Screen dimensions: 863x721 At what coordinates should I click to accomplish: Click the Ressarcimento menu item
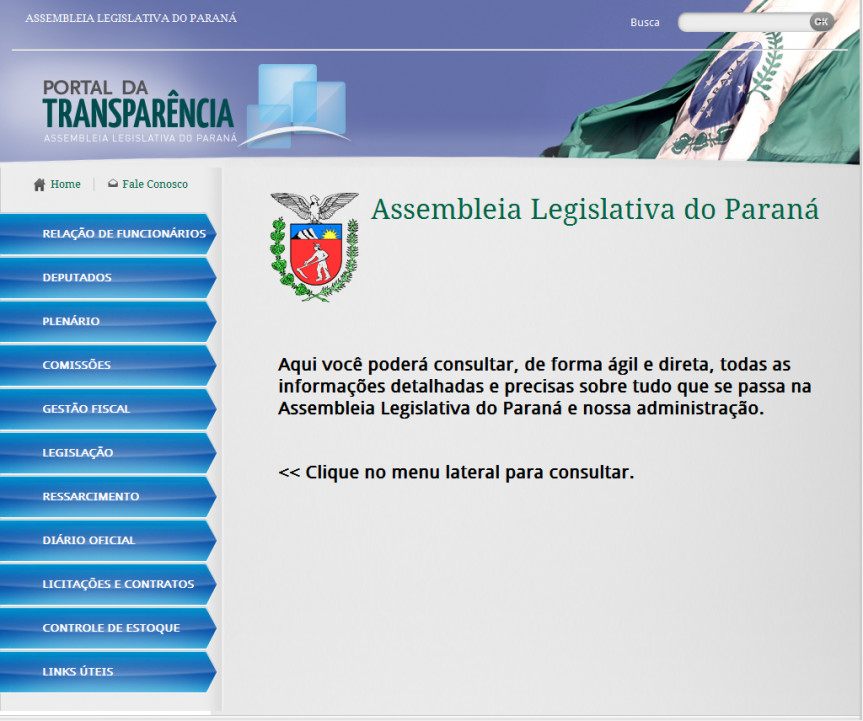pyautogui.click(x=91, y=497)
